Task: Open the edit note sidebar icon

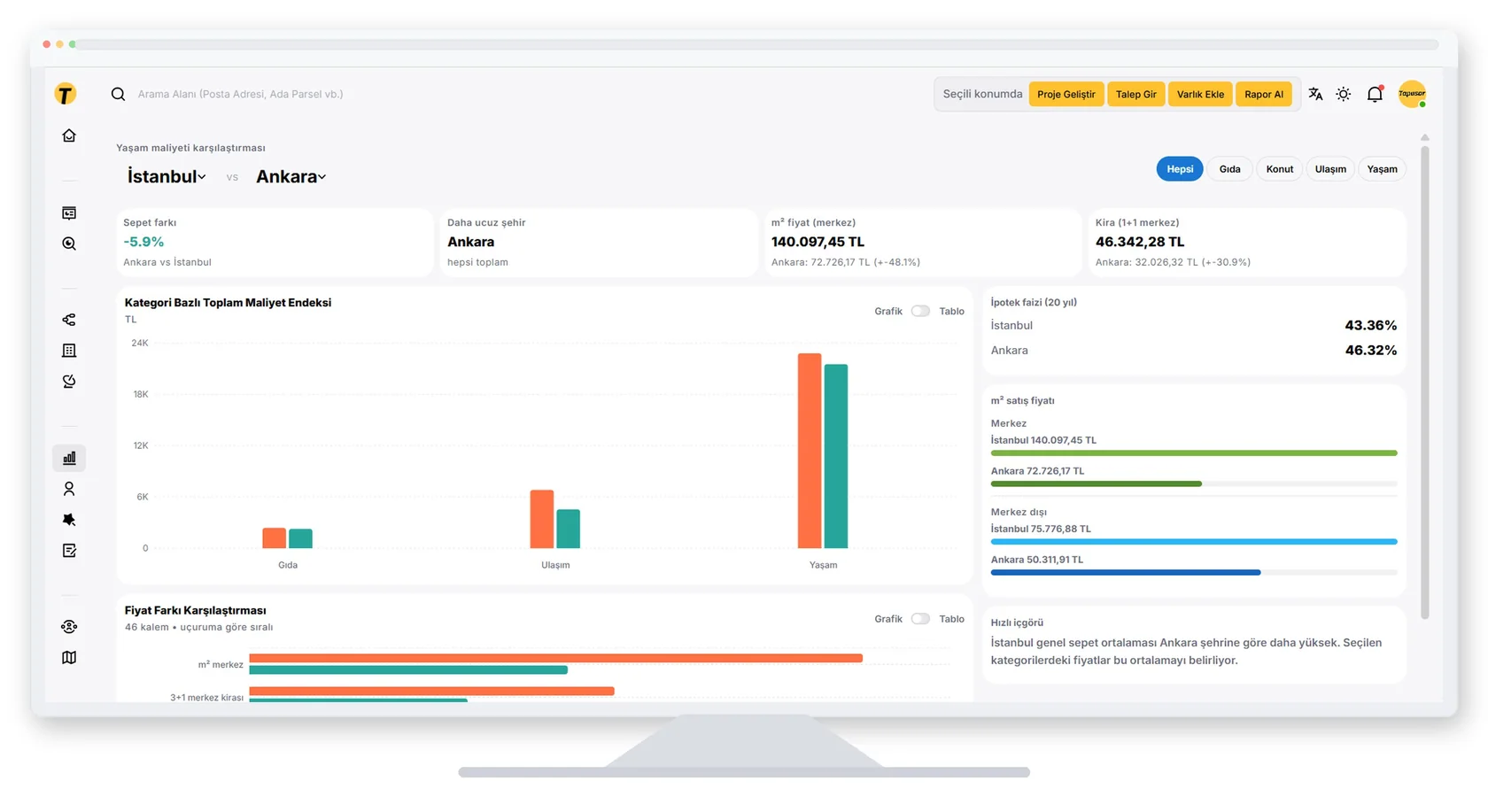Action: point(69,551)
